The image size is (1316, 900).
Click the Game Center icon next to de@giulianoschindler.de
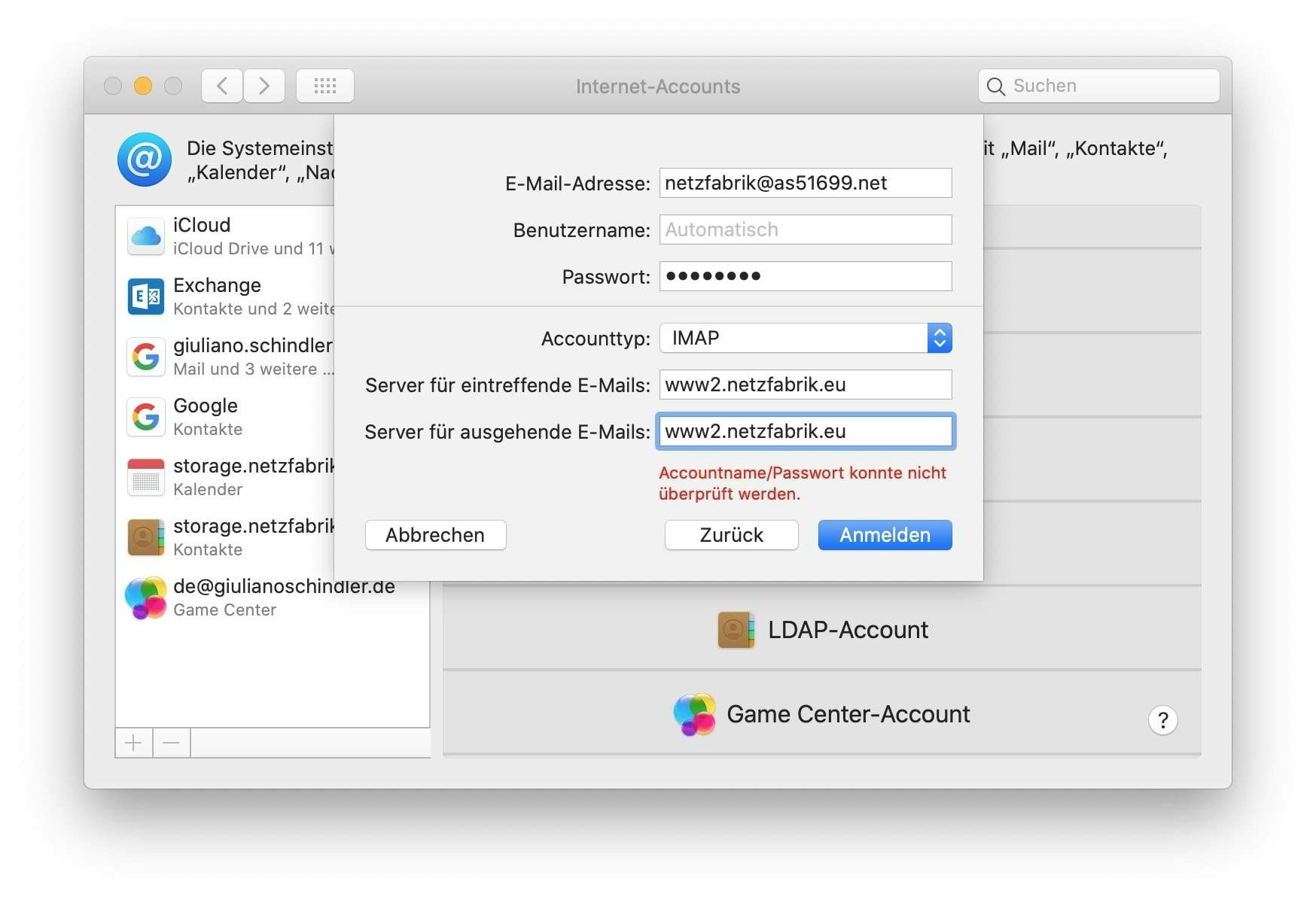pyautogui.click(x=146, y=598)
